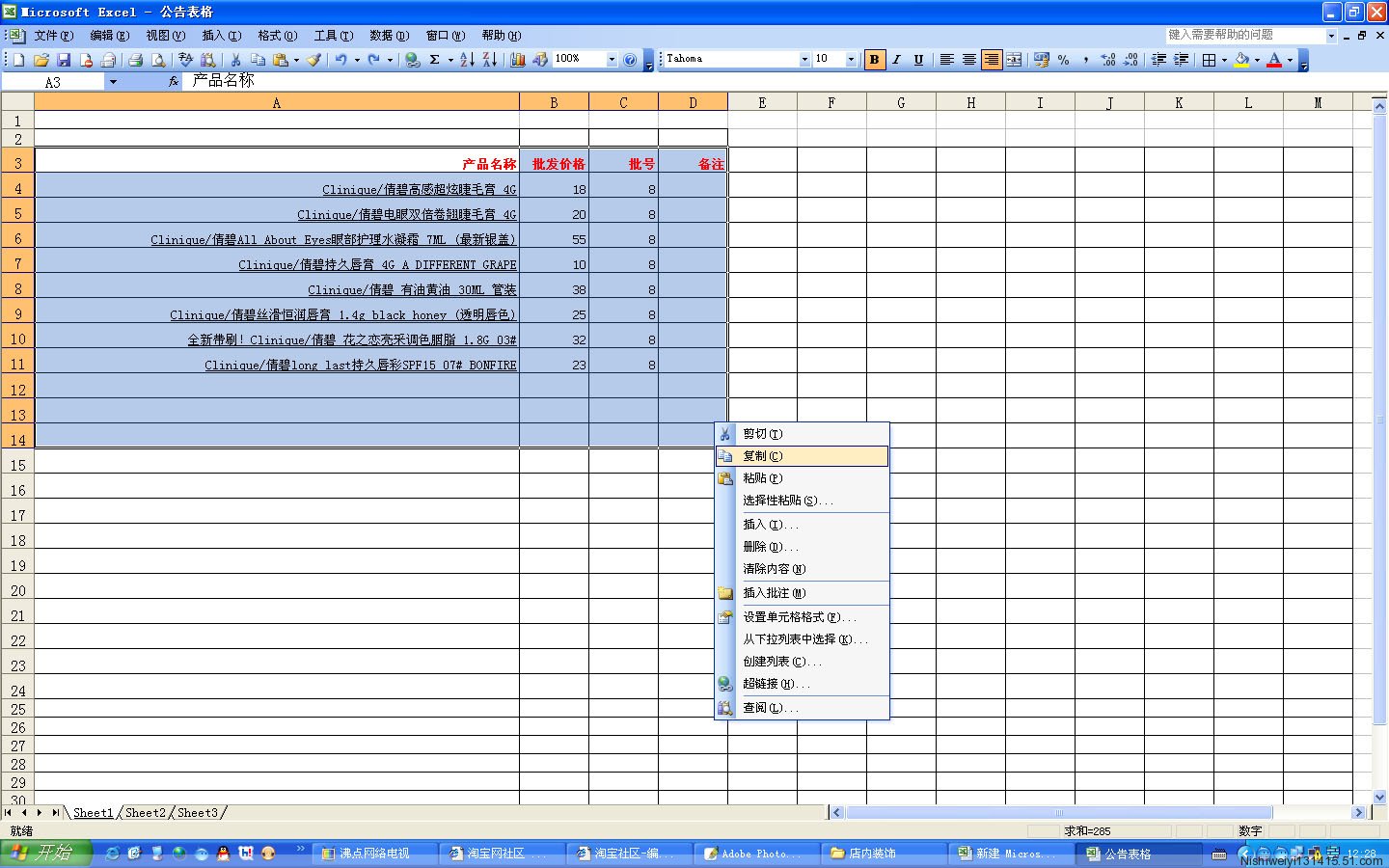This screenshot has height=868, width=1389.
Task: Click the help question input box
Action: click(1244, 35)
